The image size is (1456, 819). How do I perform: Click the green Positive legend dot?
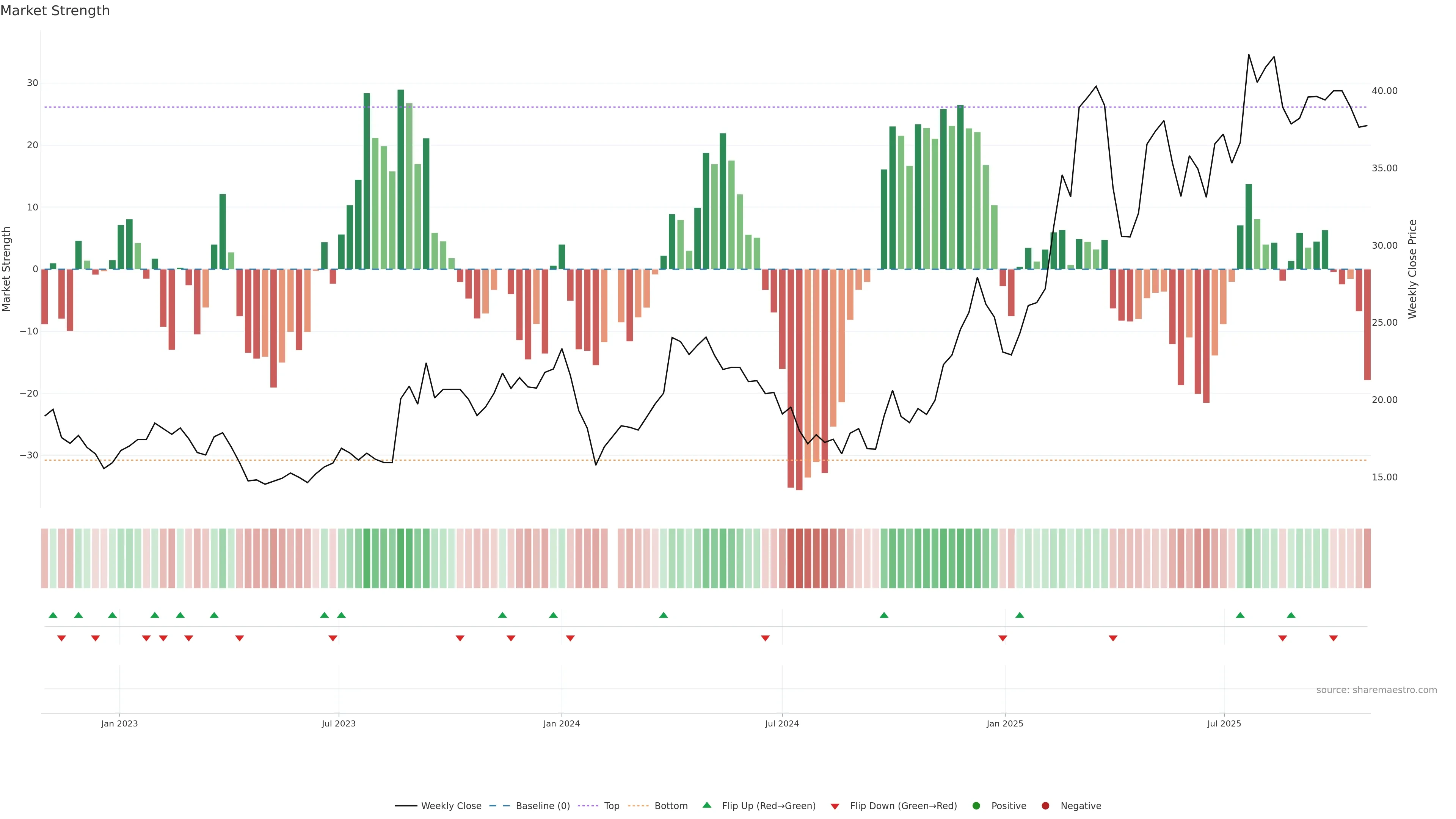(976, 806)
